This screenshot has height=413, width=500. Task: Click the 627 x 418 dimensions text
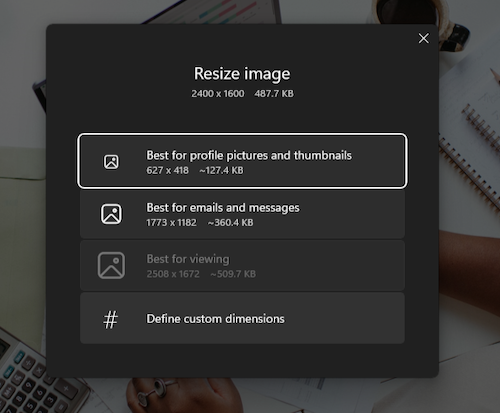coord(167,170)
